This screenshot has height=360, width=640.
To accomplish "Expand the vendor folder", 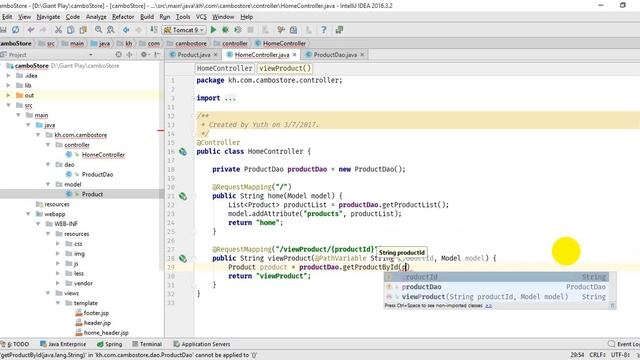I will coord(58,283).
